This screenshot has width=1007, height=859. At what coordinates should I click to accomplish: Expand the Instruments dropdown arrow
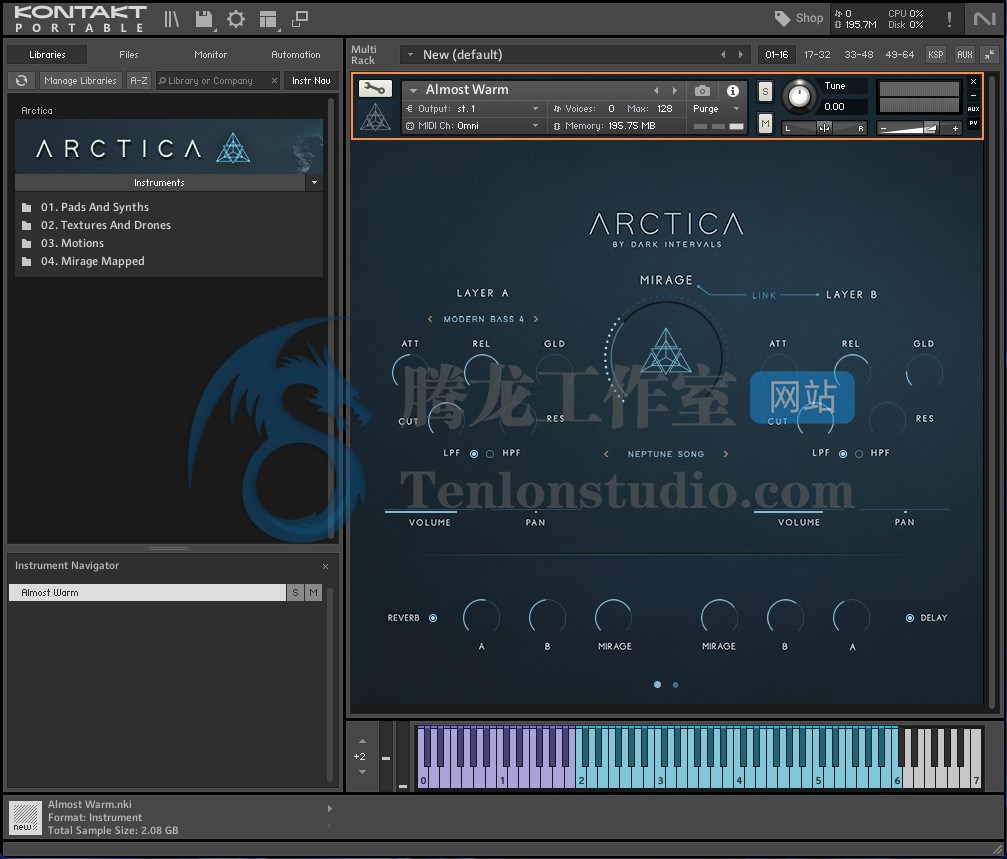point(314,183)
